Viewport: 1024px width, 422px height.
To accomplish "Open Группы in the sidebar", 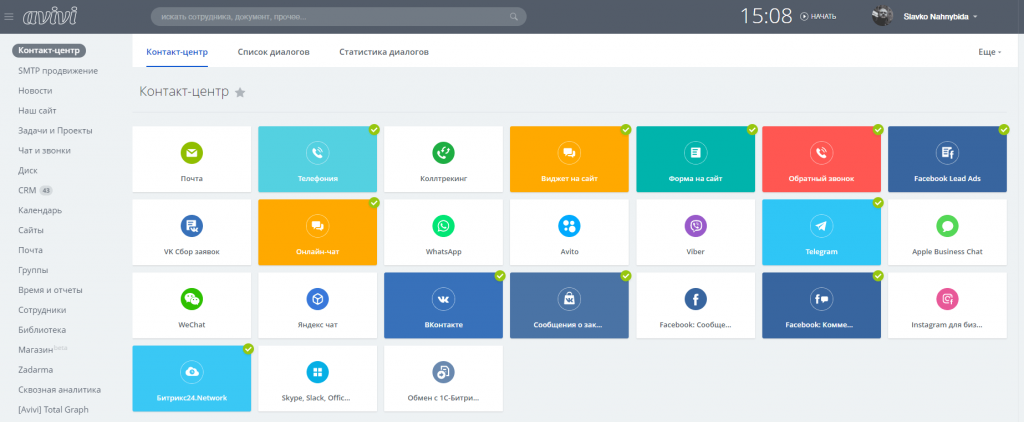I will pos(33,270).
